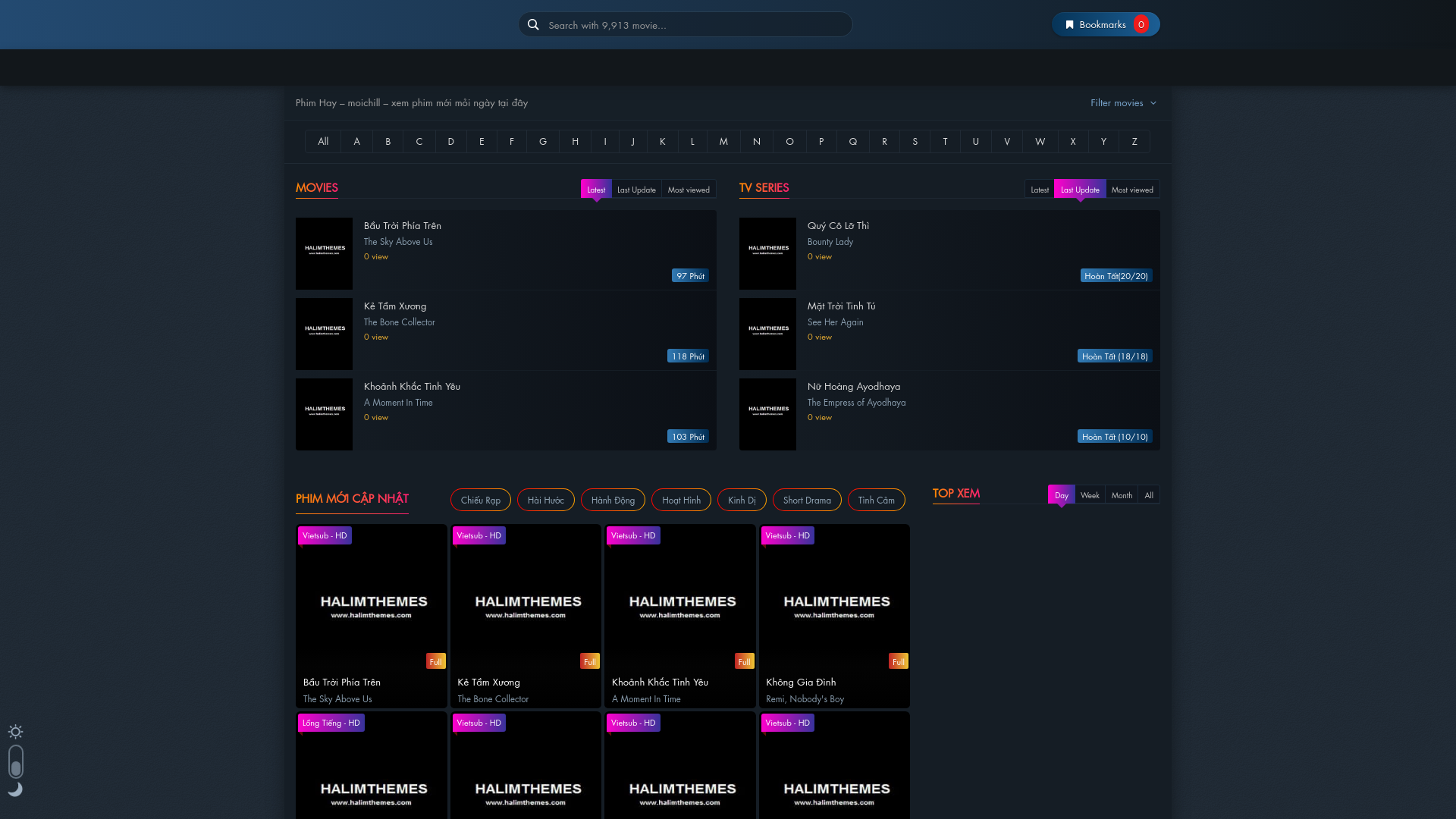Select the Chiếu Rạp genre button
Viewport: 1456px width, 819px height.
point(481,500)
